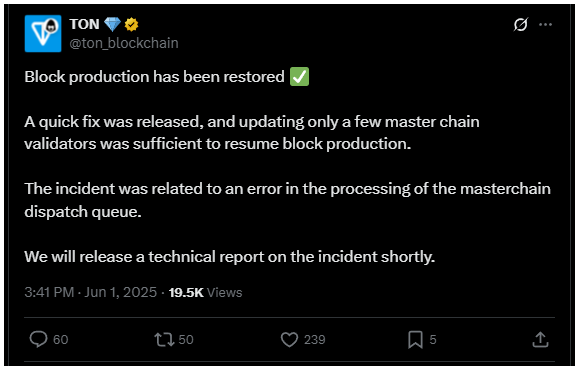
Task: Click the gold verified badge
Action: pos(131,25)
